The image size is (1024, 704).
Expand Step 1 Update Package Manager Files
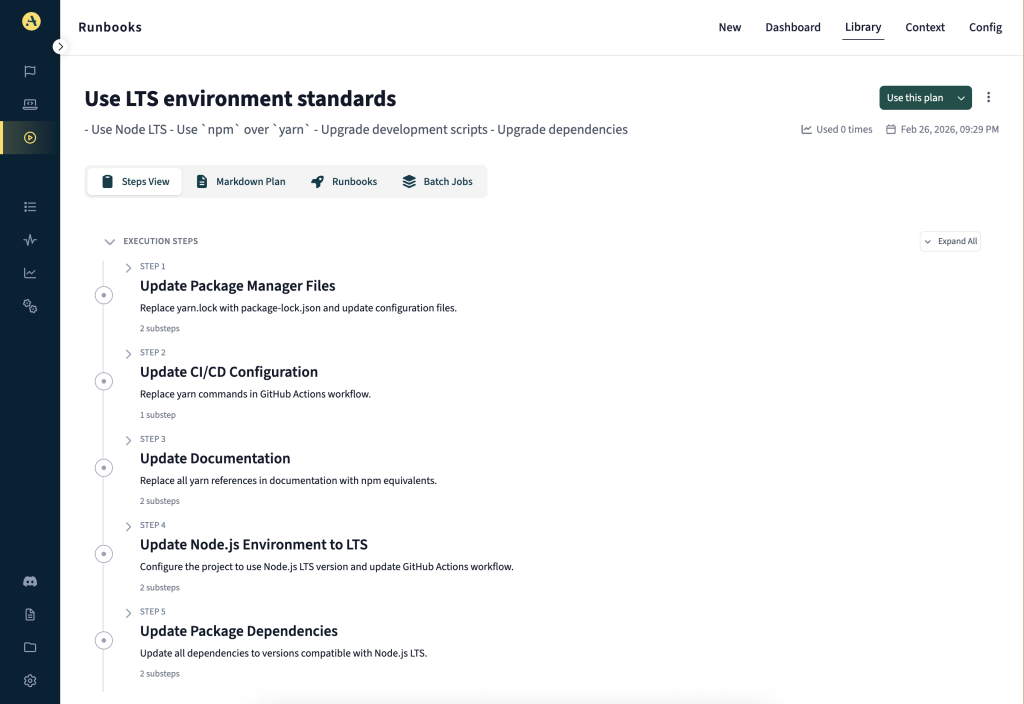coord(128,266)
